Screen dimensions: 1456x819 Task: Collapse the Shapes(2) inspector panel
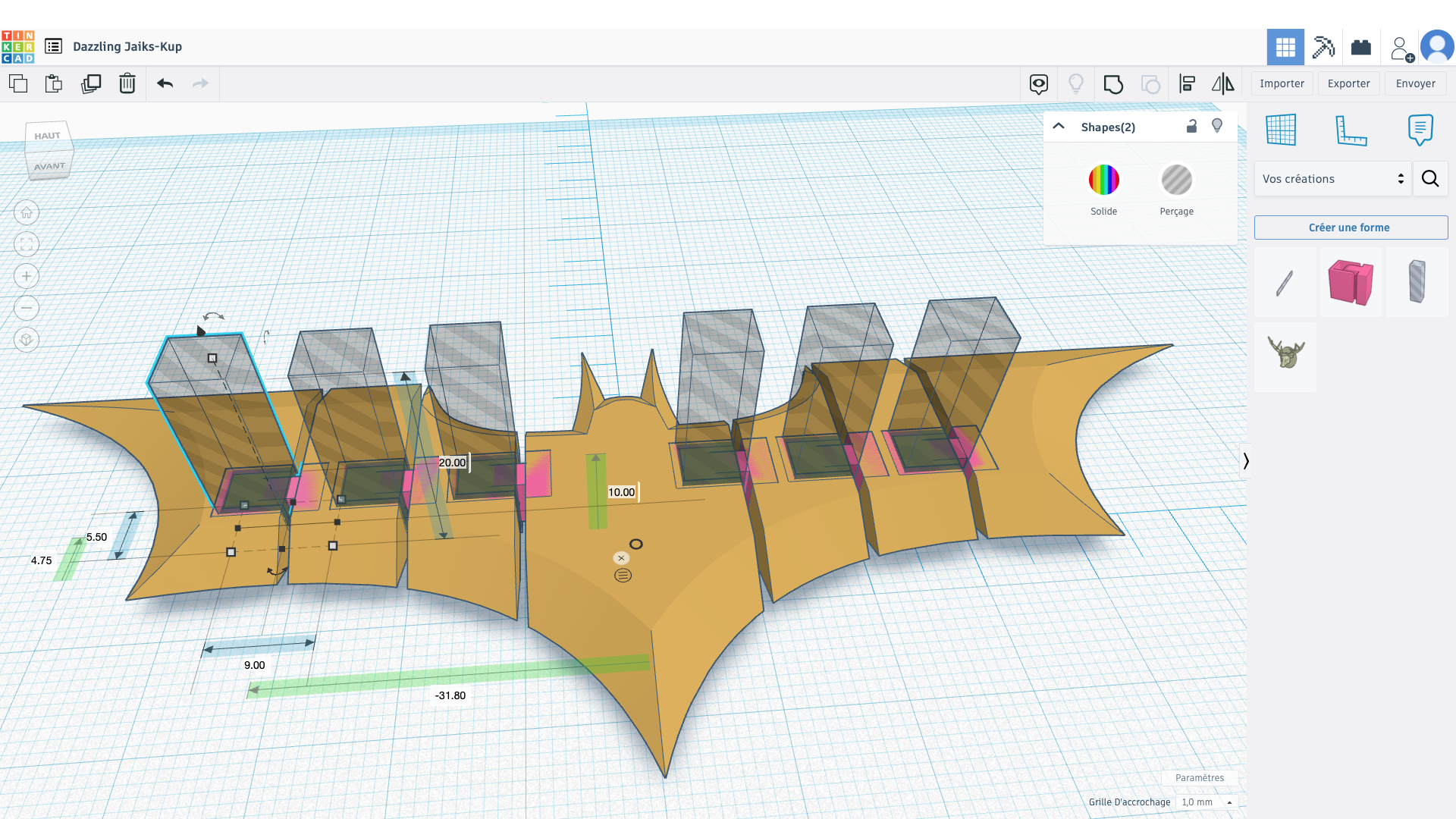[x=1059, y=127]
